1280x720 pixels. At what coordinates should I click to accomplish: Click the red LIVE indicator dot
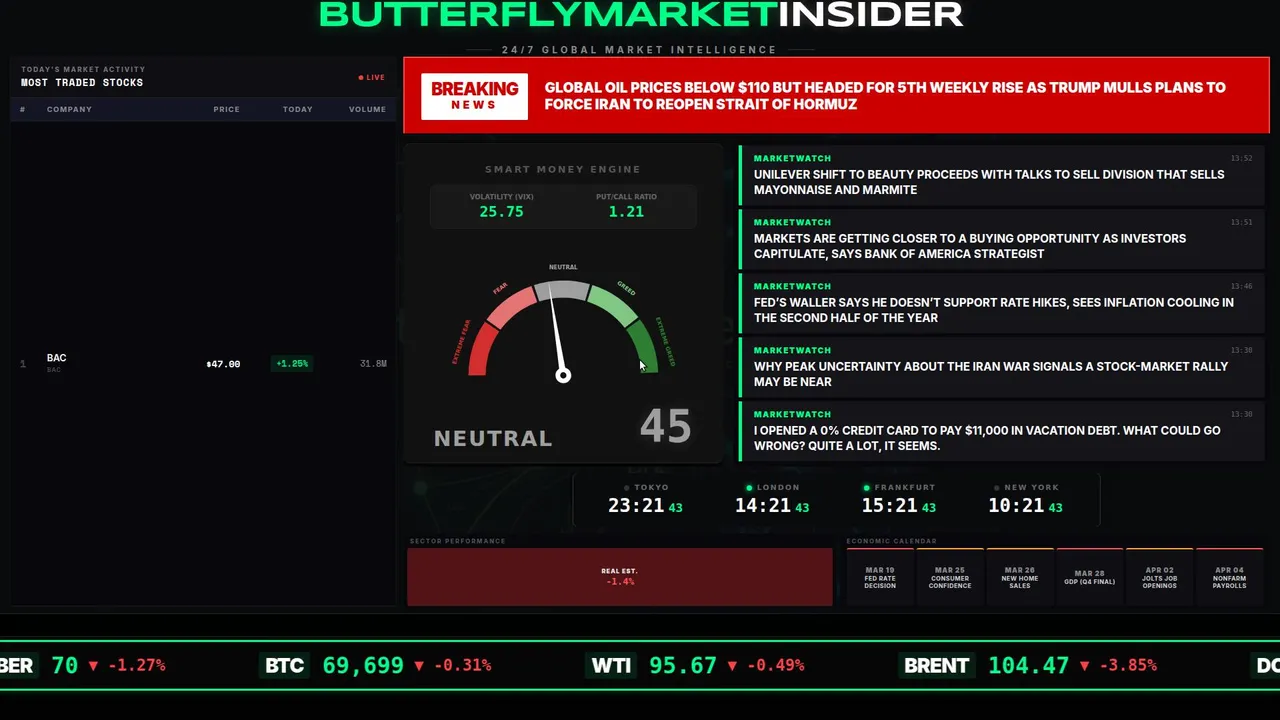361,77
